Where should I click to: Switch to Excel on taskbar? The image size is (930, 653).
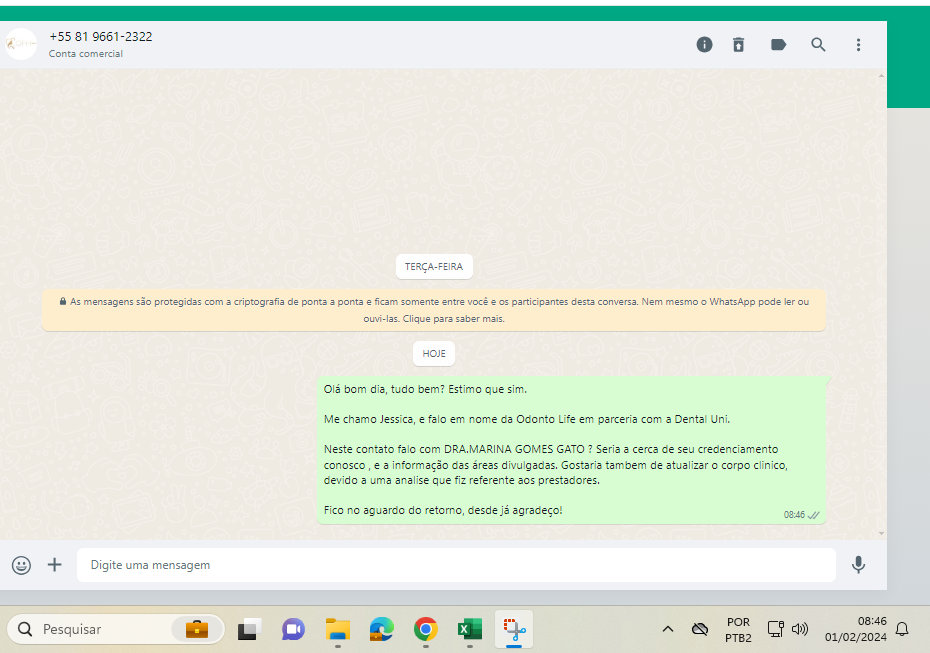[x=470, y=629]
